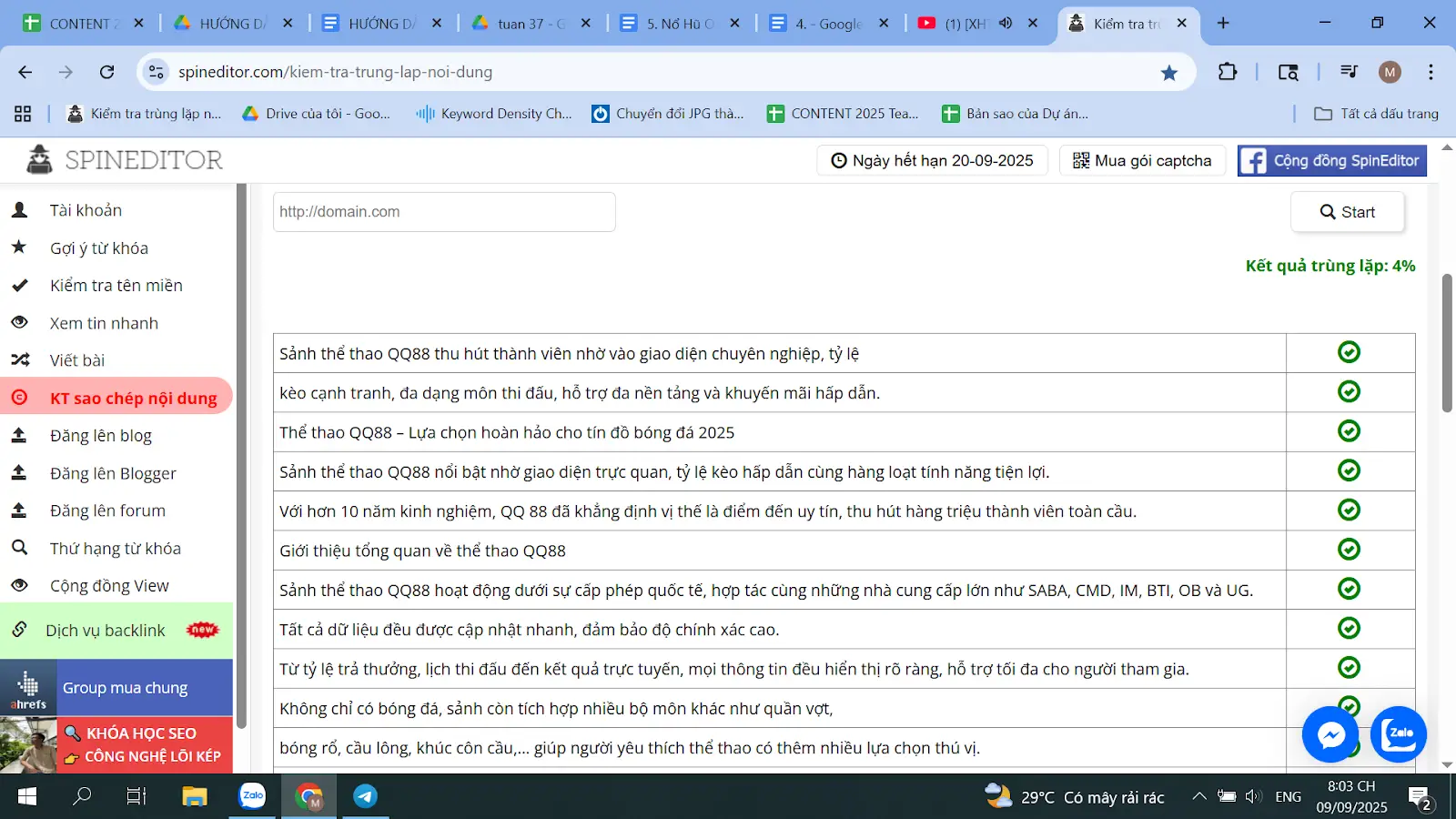Switch to the tuan 37 tab

[x=531, y=24]
